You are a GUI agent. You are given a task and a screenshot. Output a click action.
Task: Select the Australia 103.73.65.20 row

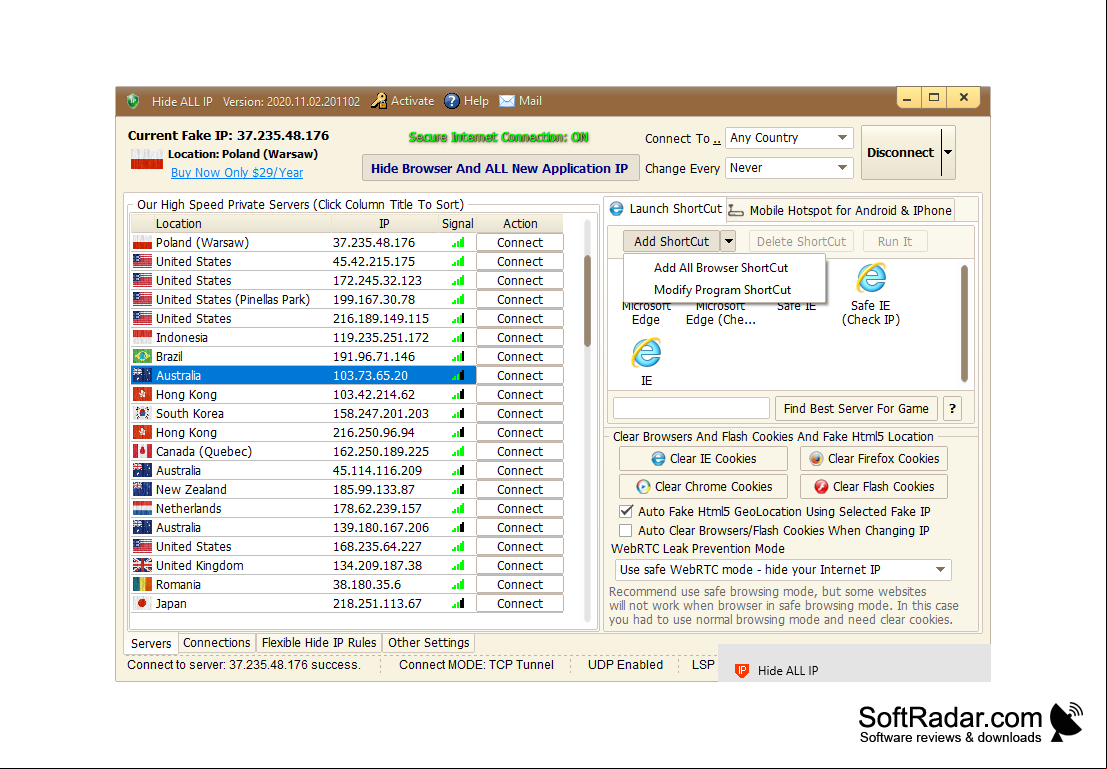coord(304,376)
